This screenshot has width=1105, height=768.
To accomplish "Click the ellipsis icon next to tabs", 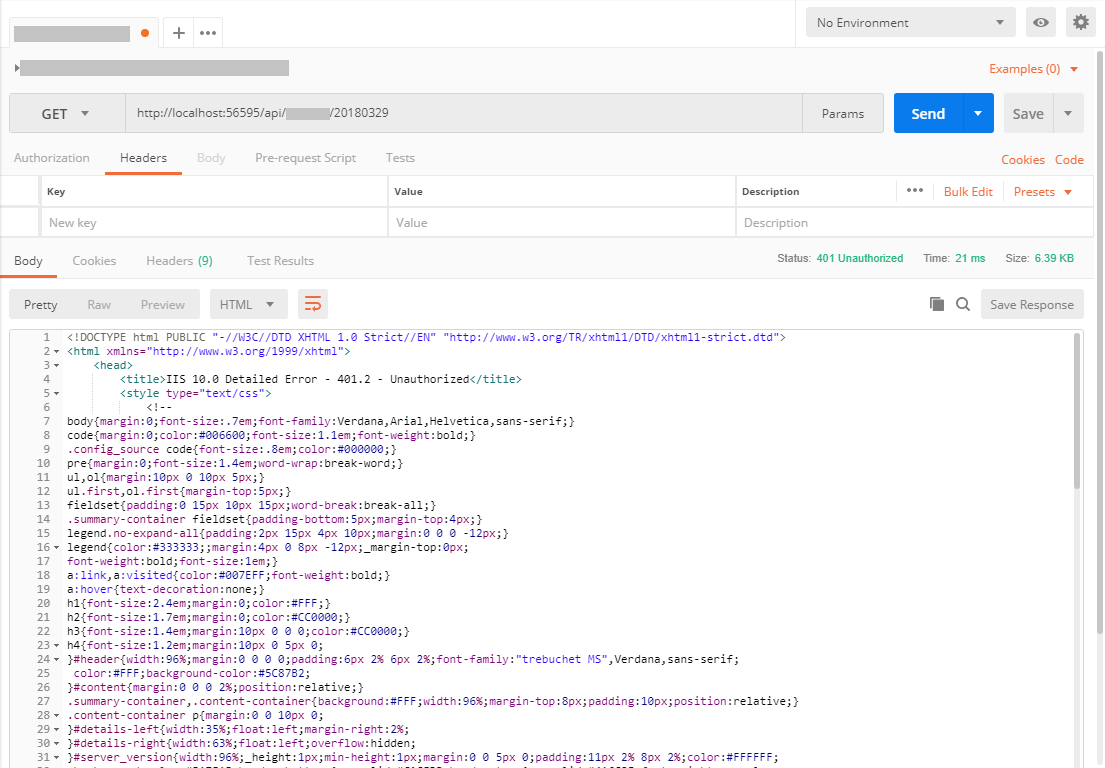I will [x=207, y=32].
